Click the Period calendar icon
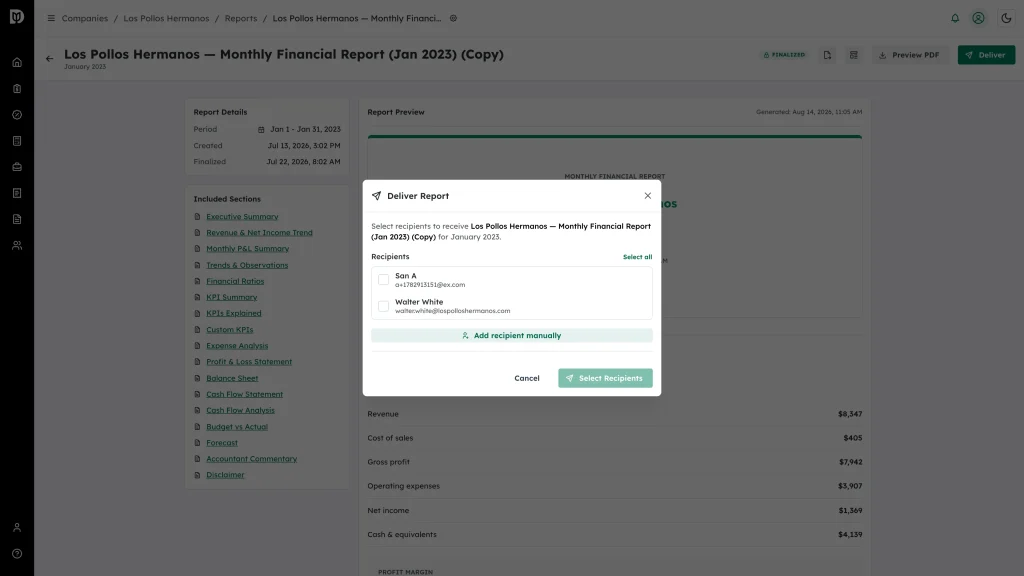The image size is (1024, 576). pos(261,129)
